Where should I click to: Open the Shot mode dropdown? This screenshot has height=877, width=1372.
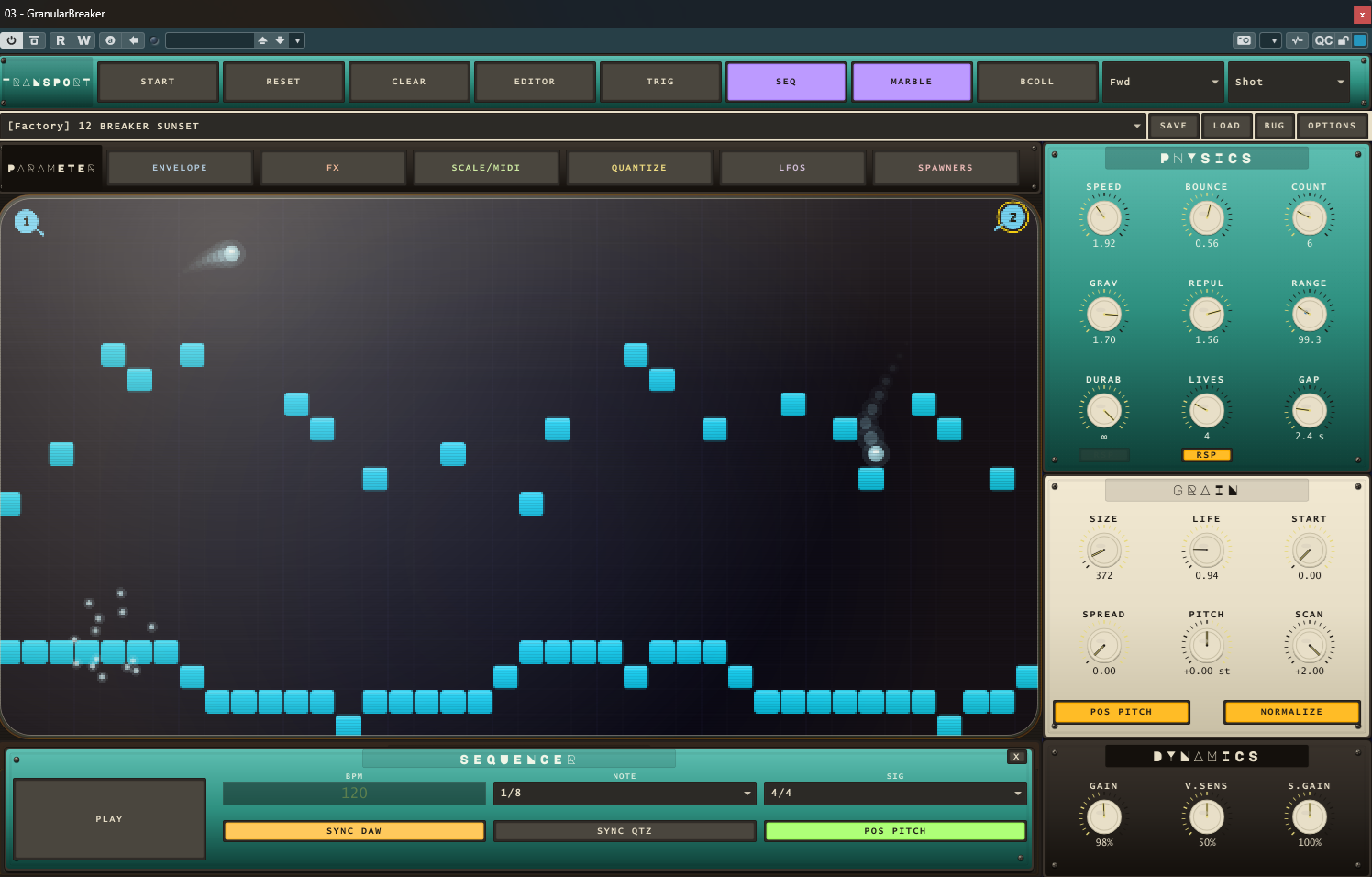coord(1289,82)
